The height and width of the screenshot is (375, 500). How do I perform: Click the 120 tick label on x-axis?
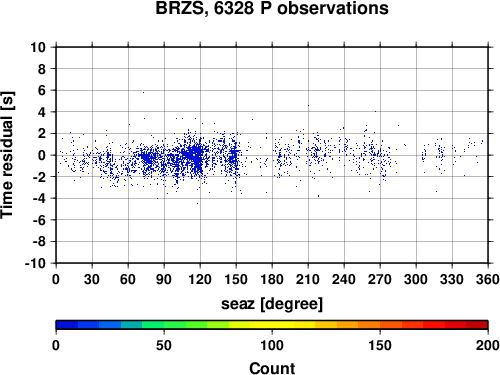point(200,279)
